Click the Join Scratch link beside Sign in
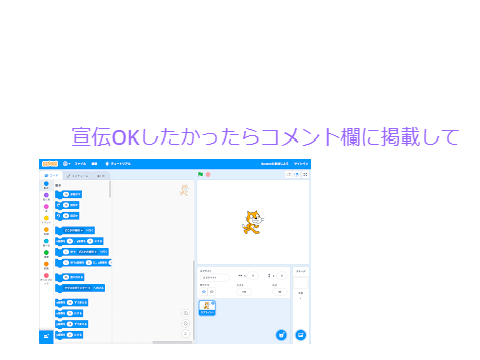The height and width of the screenshot is (360, 480). click(274, 164)
